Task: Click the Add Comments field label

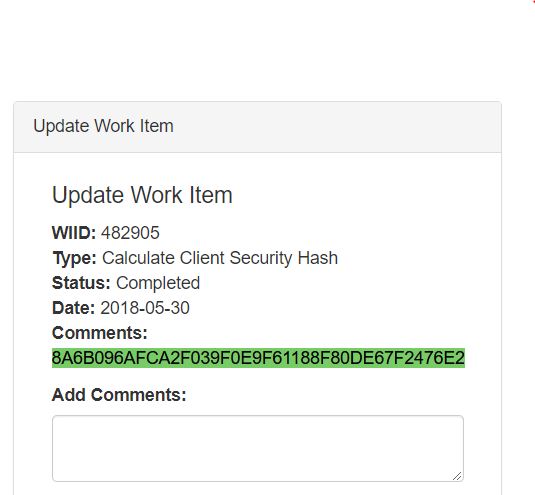Action: point(119,395)
